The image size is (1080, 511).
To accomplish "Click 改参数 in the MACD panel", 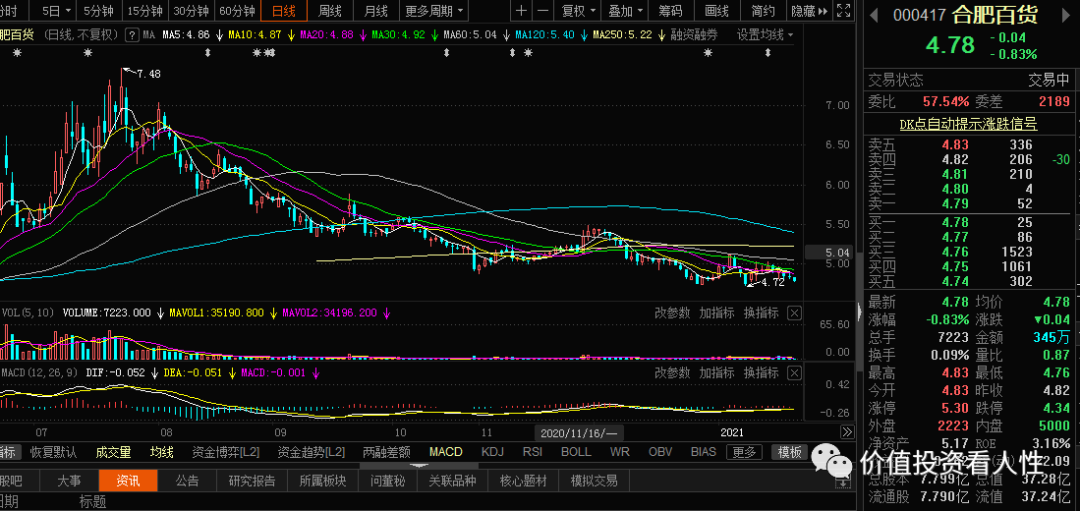I will tap(672, 373).
